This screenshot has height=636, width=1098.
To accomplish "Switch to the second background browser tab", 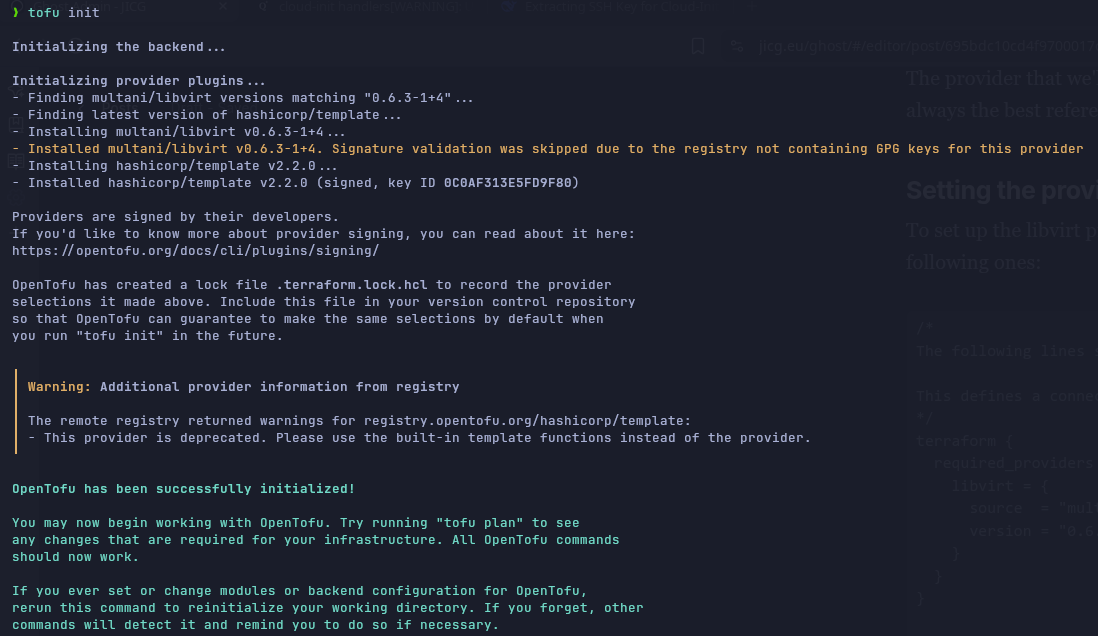I will click(360, 6).
